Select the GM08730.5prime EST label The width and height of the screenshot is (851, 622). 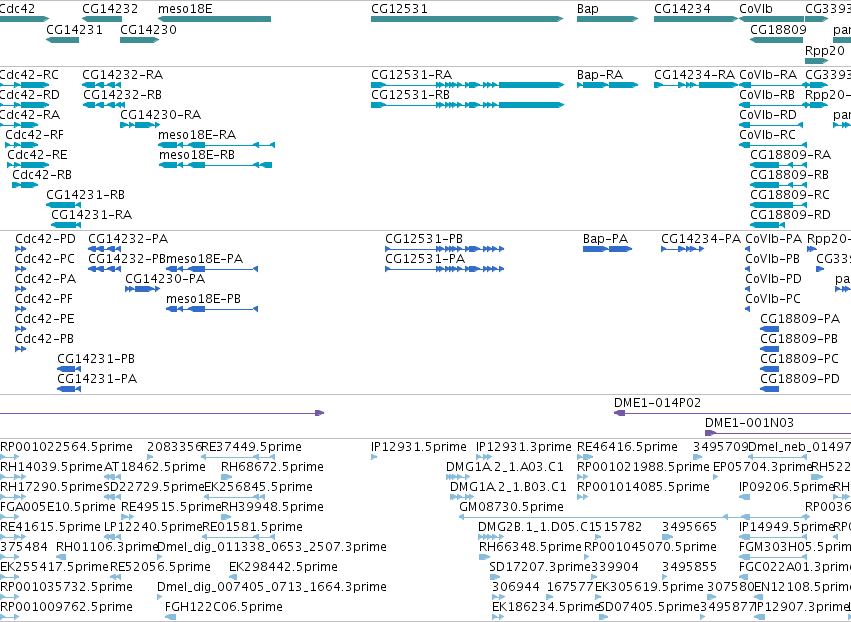(512, 507)
